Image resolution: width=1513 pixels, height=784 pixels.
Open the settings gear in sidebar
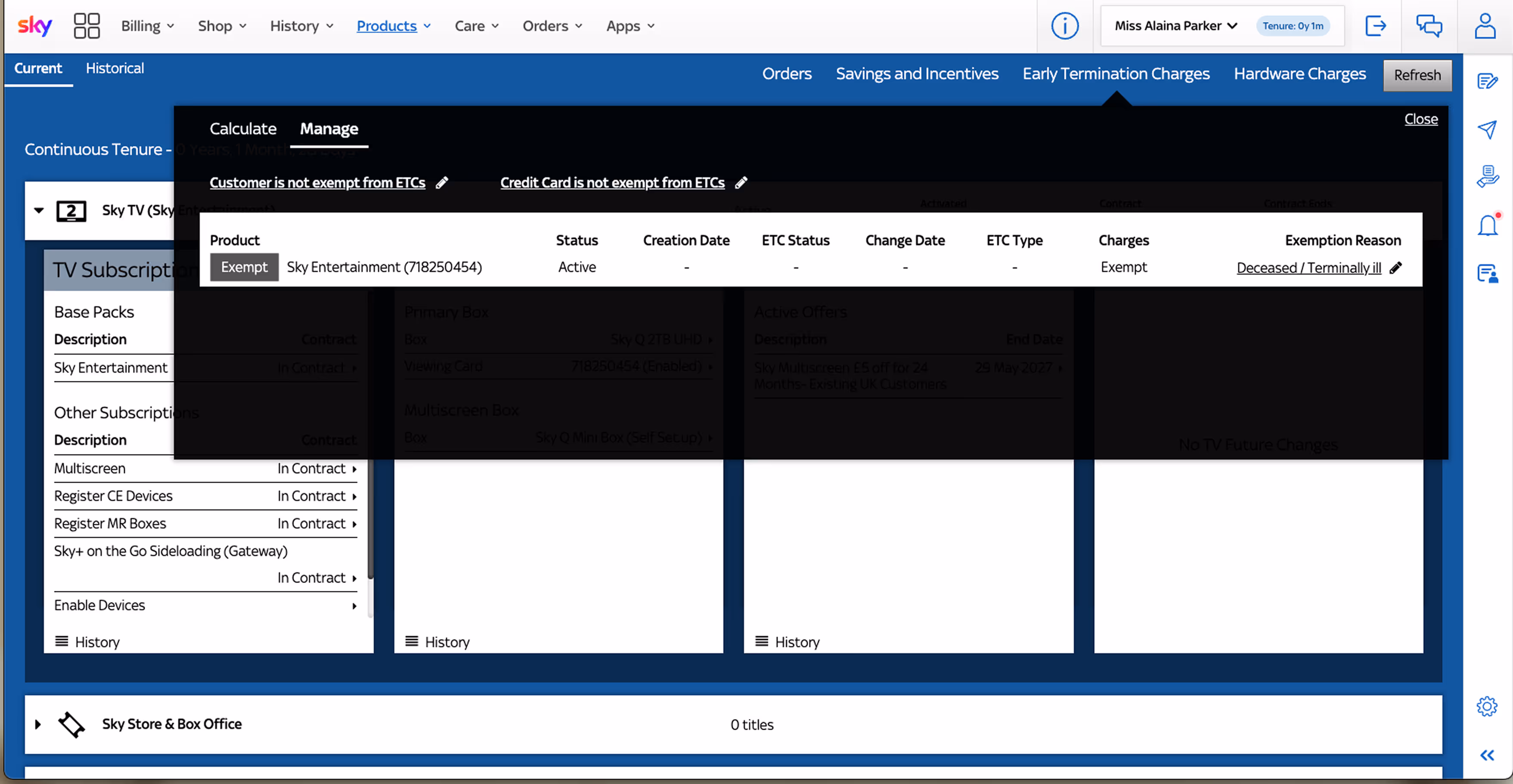click(1487, 707)
